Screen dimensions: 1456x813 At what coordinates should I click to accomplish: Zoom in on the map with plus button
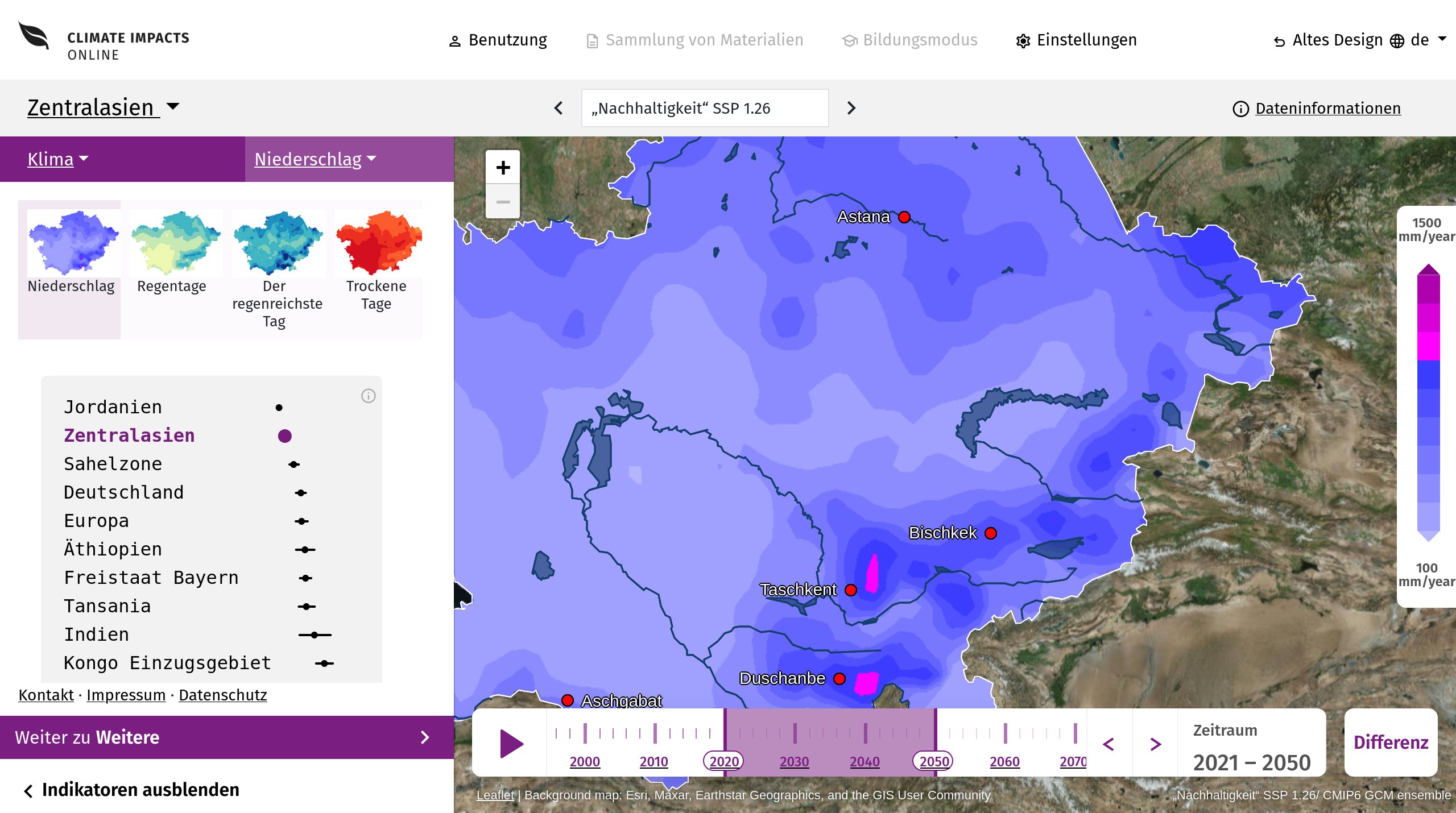click(503, 168)
